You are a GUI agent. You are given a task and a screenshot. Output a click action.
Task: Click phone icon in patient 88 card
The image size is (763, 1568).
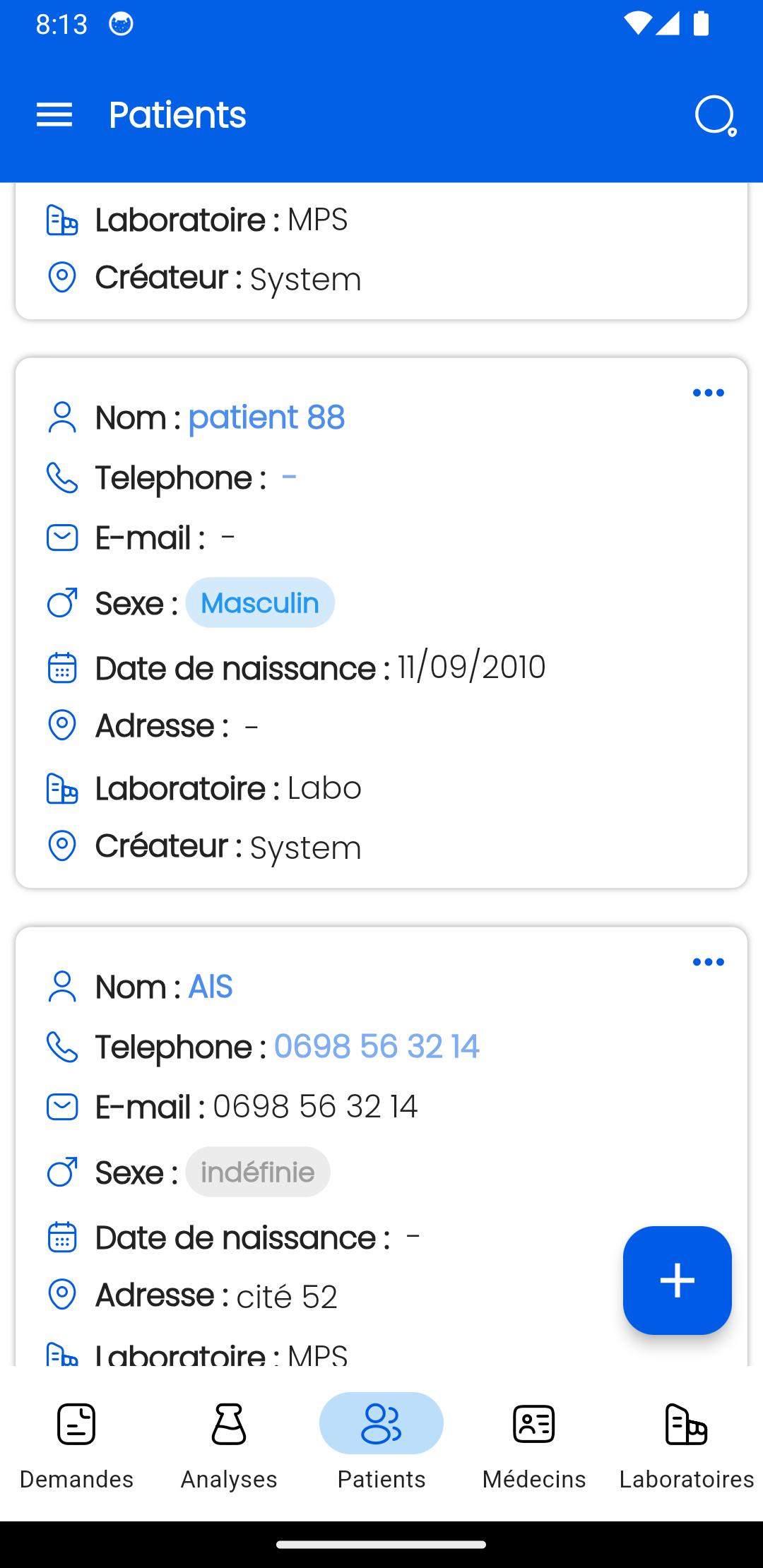tap(62, 477)
